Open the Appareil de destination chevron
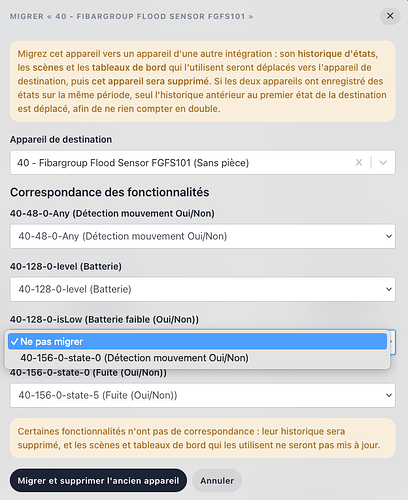 (x=383, y=163)
